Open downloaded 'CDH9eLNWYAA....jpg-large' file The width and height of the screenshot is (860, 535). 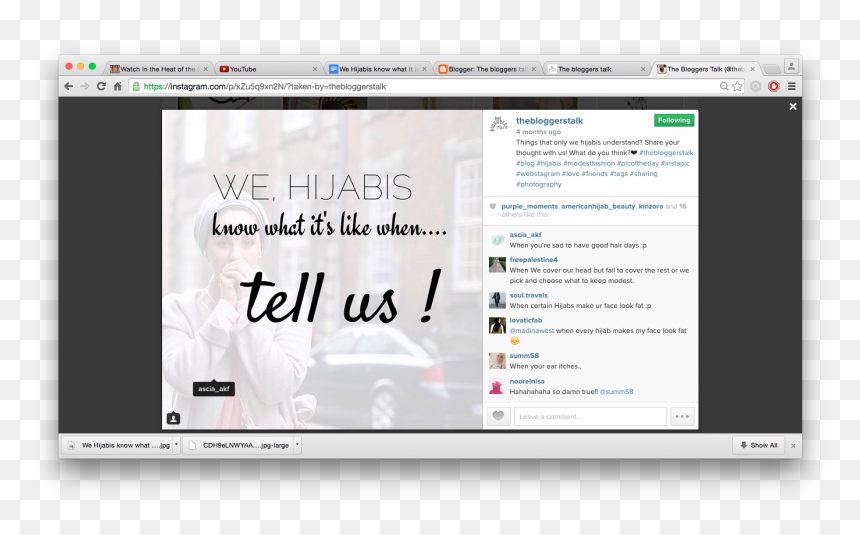pyautogui.click(x=240, y=445)
